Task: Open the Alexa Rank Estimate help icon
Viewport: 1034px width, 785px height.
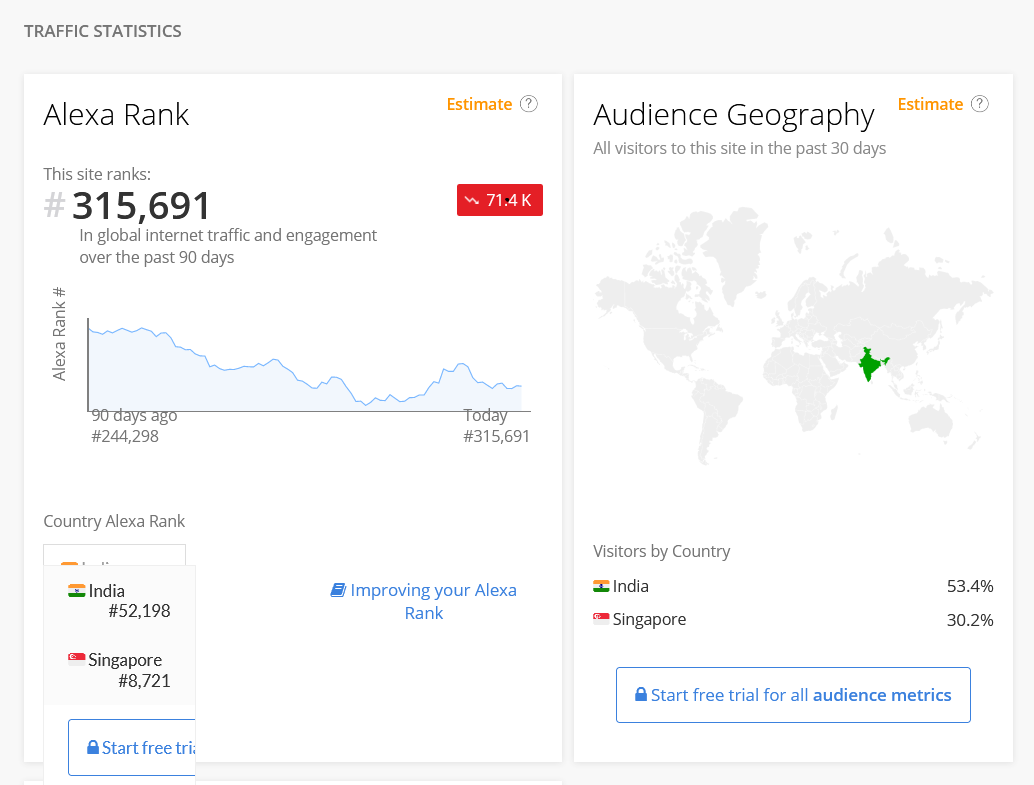Action: 529,104
